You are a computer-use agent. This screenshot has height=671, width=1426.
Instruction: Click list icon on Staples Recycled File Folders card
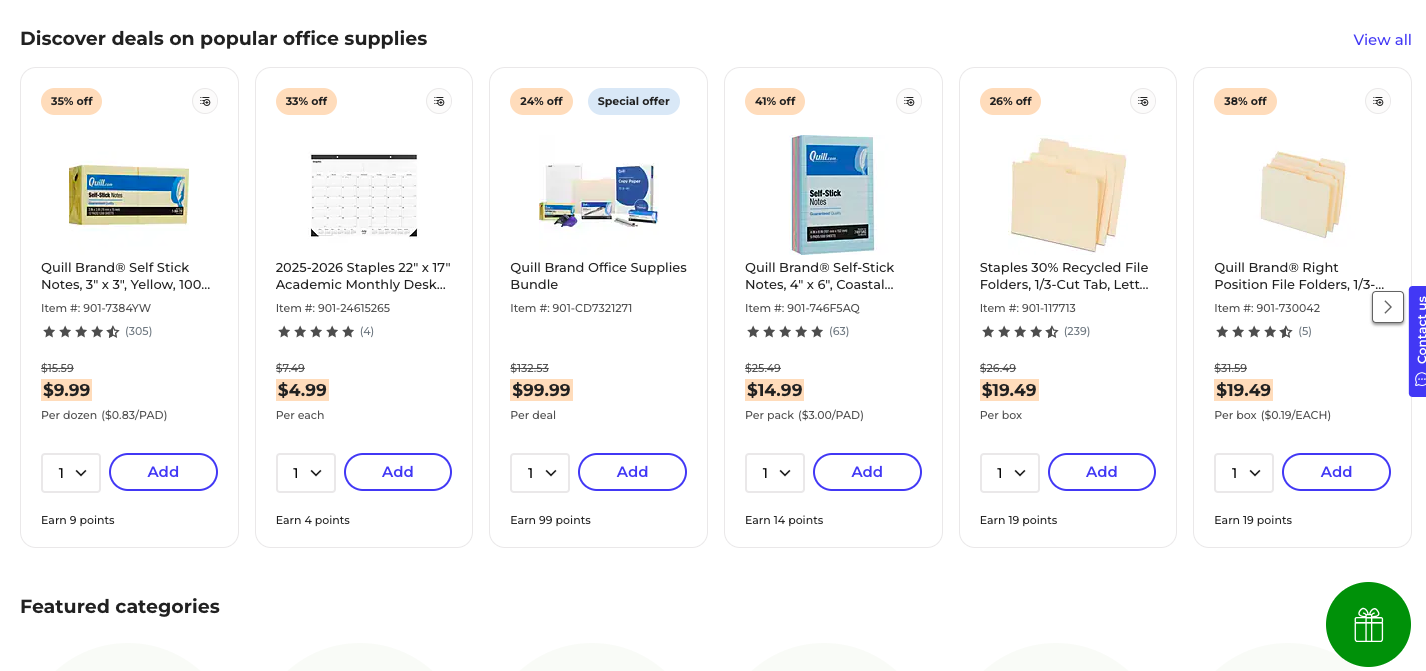1143,101
